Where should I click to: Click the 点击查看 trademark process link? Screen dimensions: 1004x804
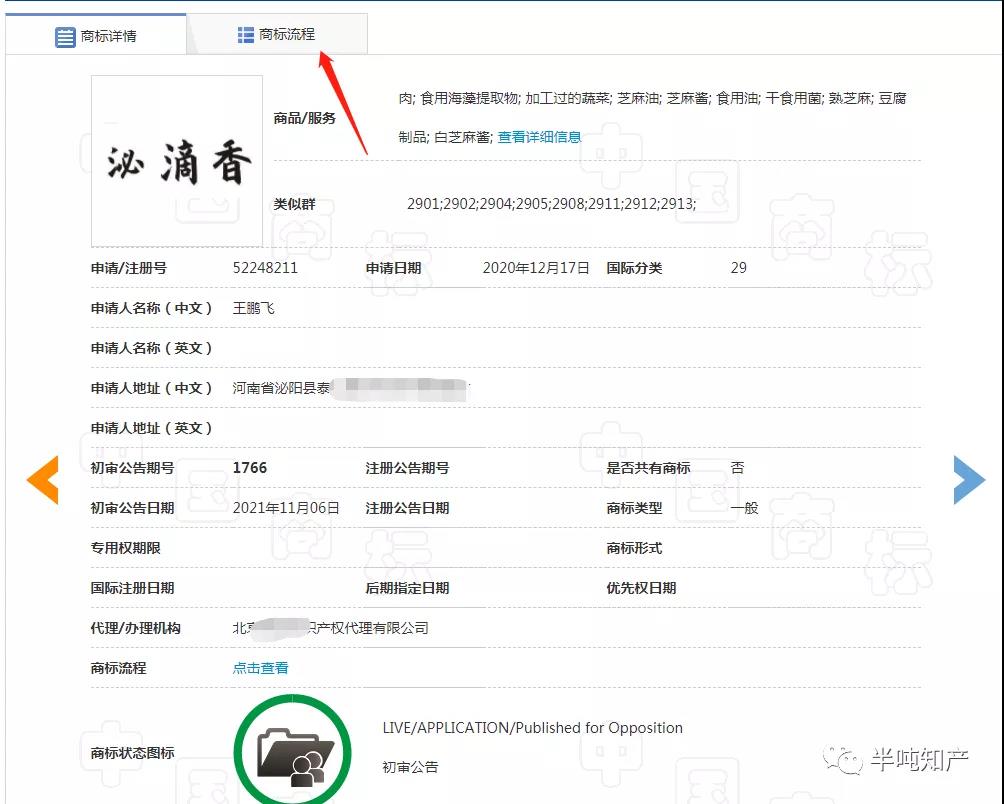click(260, 668)
